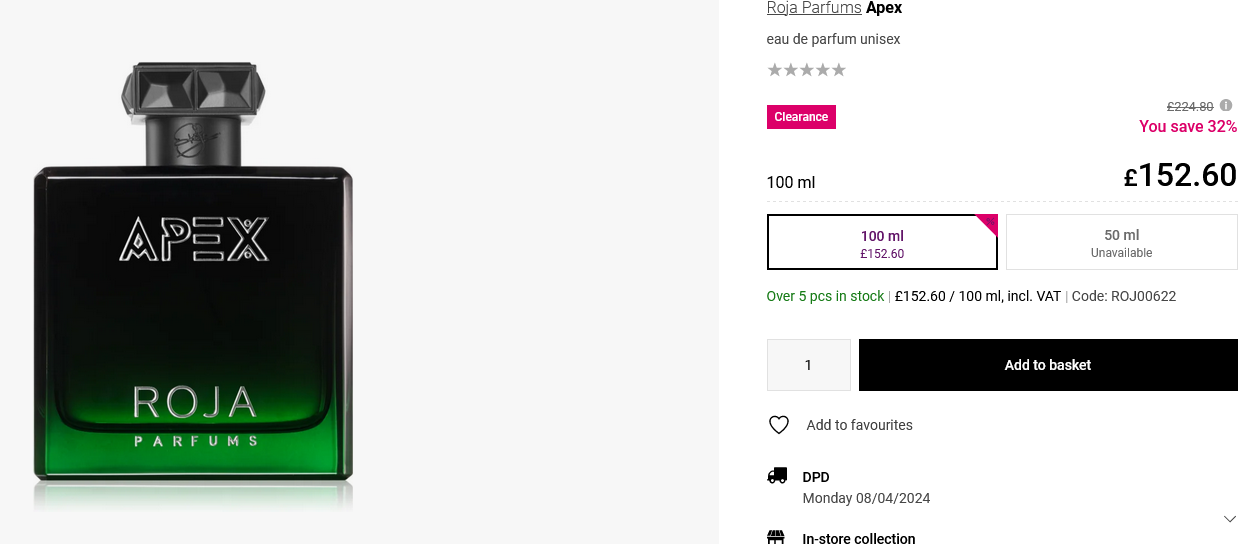Open the DPD delivery details row
This screenshot has height=544, width=1249.
pyautogui.click(x=817, y=477)
